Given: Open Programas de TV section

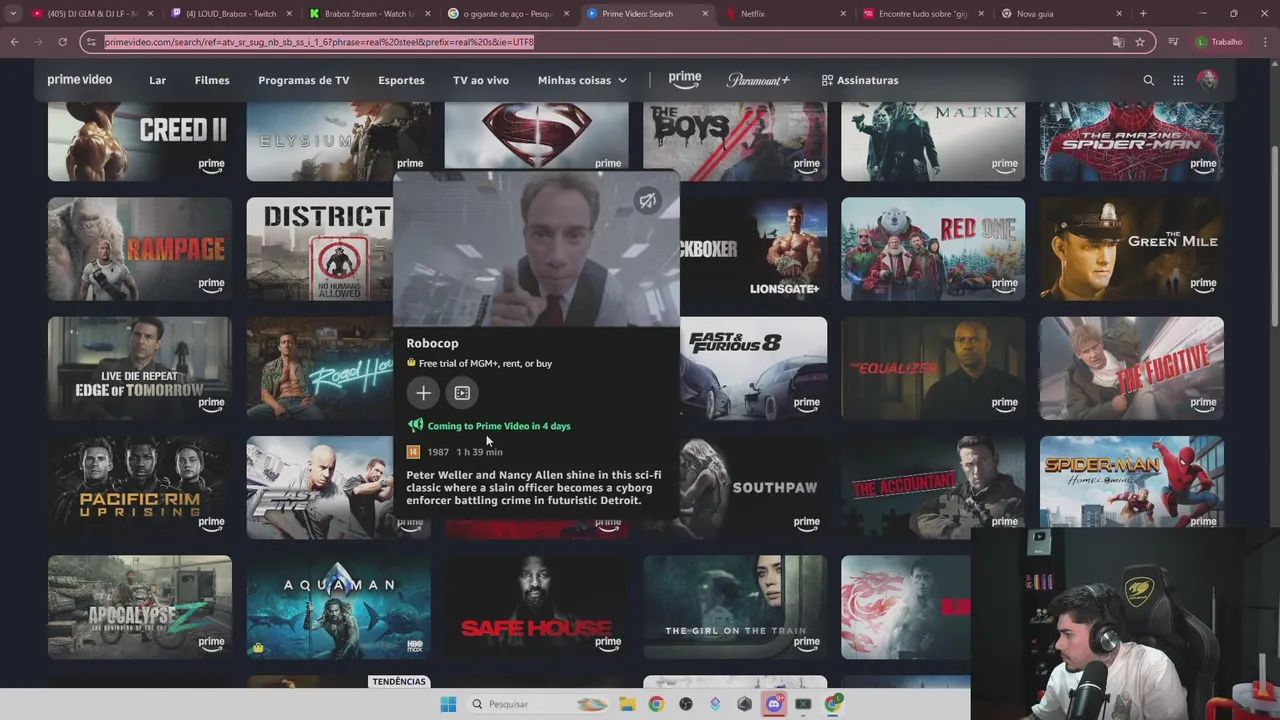Looking at the screenshot, I should (304, 80).
